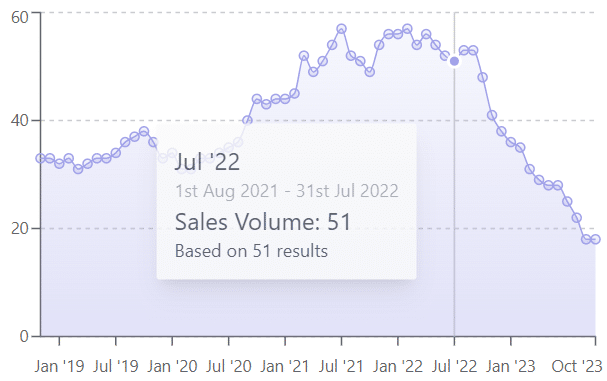Screen dimensions: 607x381
Task: Click the 20 y-axis label
Action: coord(20,228)
